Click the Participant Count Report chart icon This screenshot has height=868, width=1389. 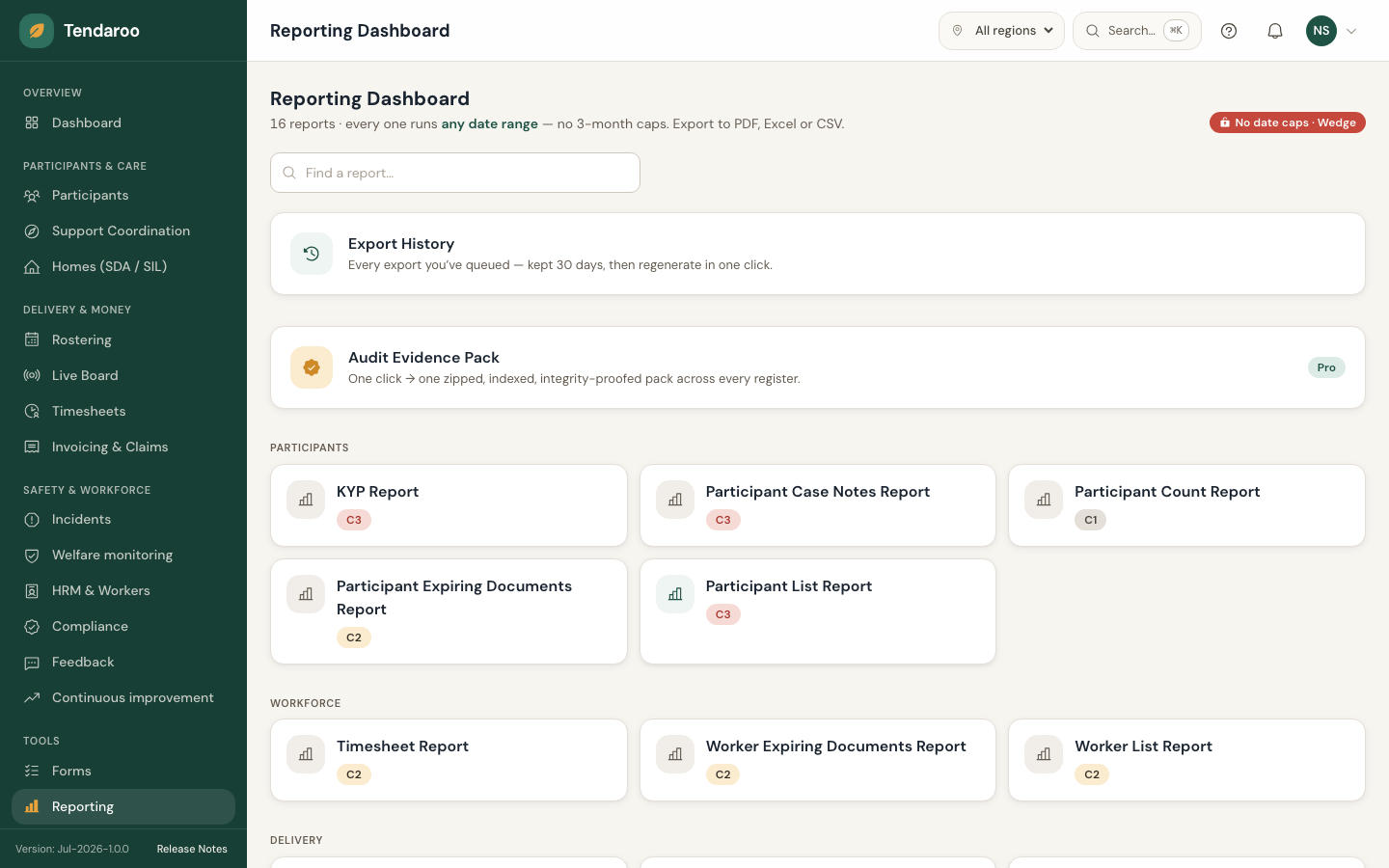tap(1044, 500)
